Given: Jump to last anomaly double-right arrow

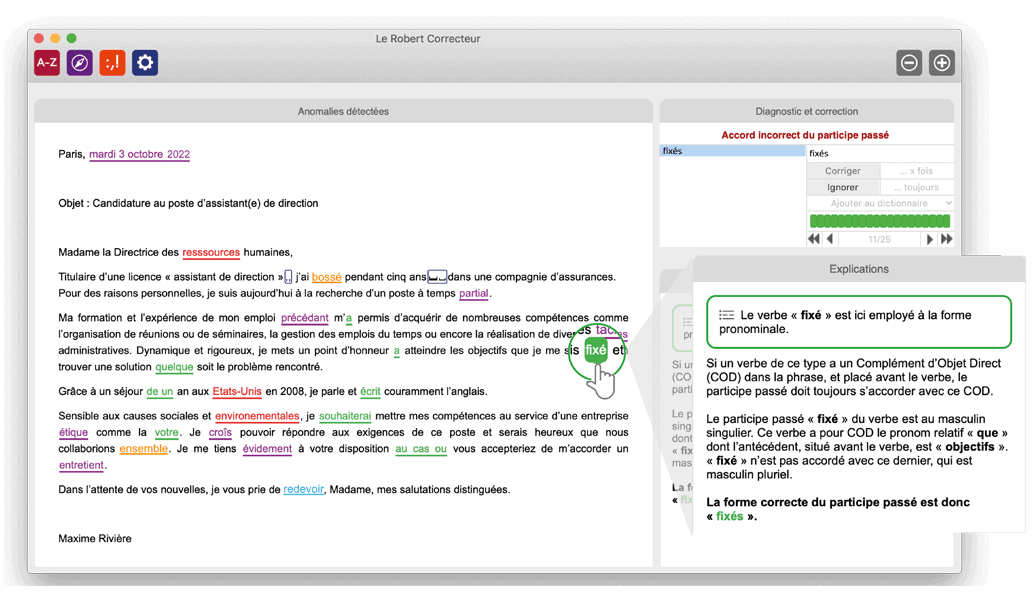Looking at the screenshot, I should point(946,239).
